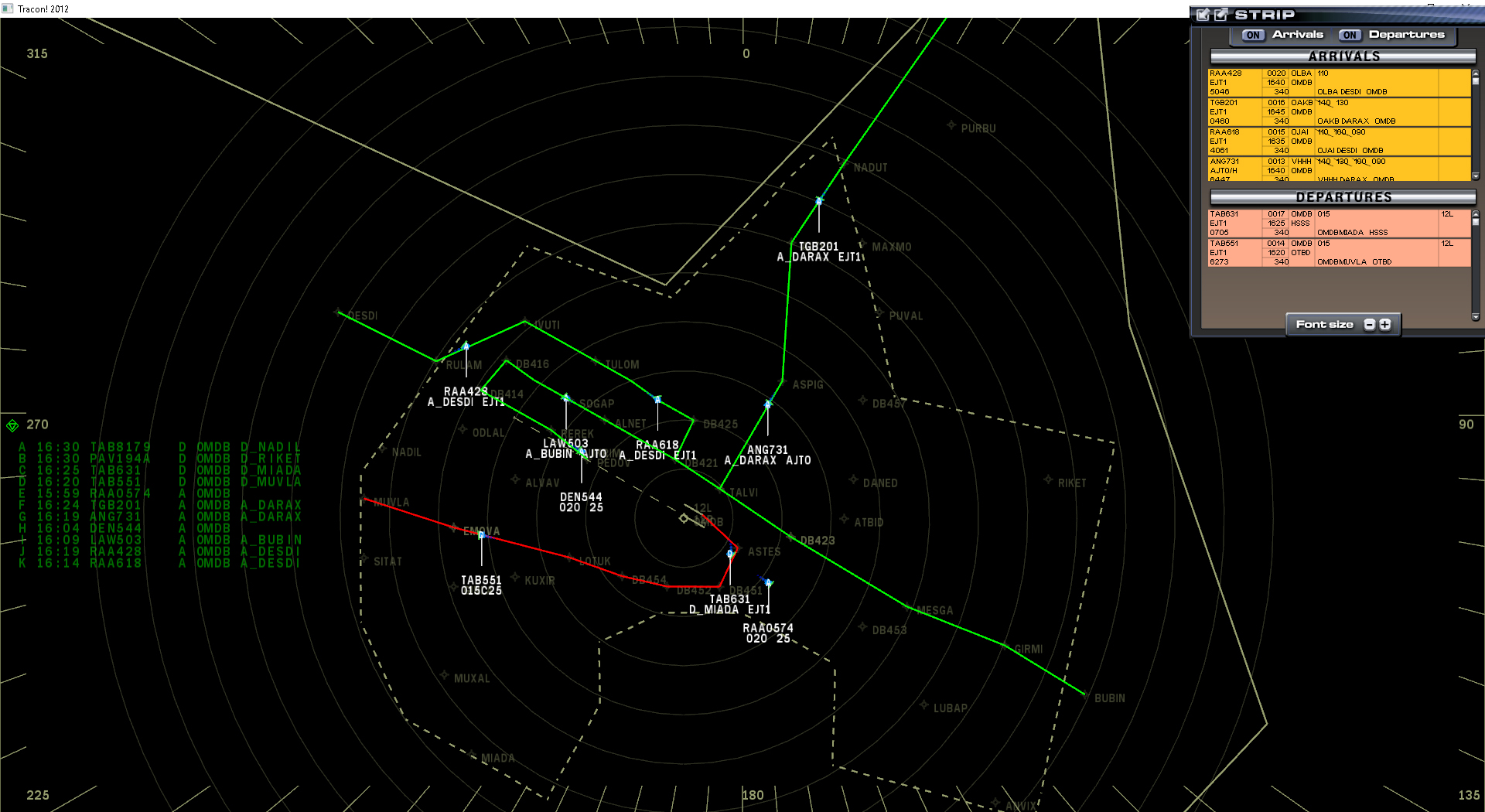Select the RAA0574 aircraft blip near DB451
Viewport: 1485px width, 812px height.
pos(767,583)
